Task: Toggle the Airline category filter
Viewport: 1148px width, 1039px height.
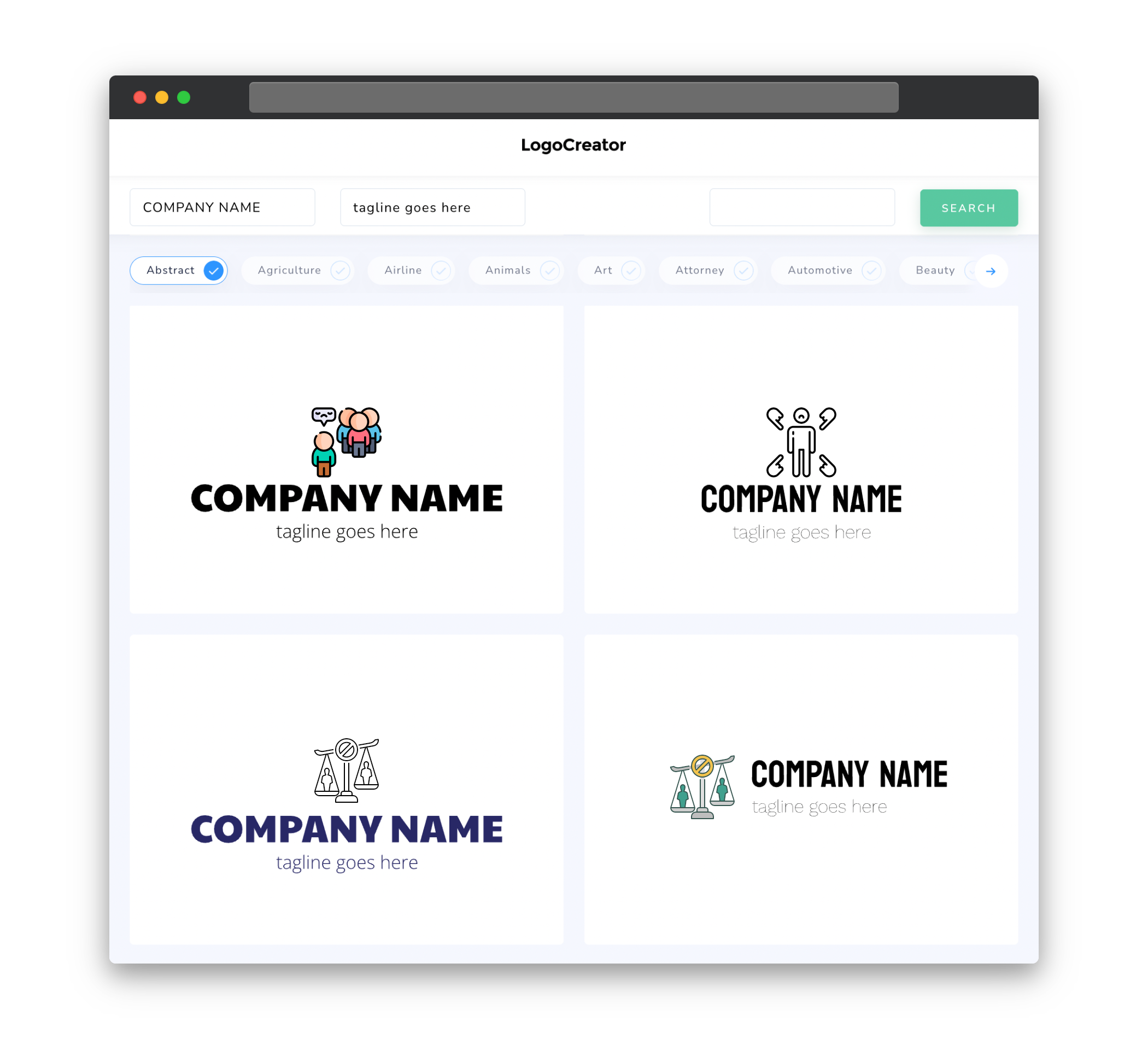Action: (x=416, y=270)
